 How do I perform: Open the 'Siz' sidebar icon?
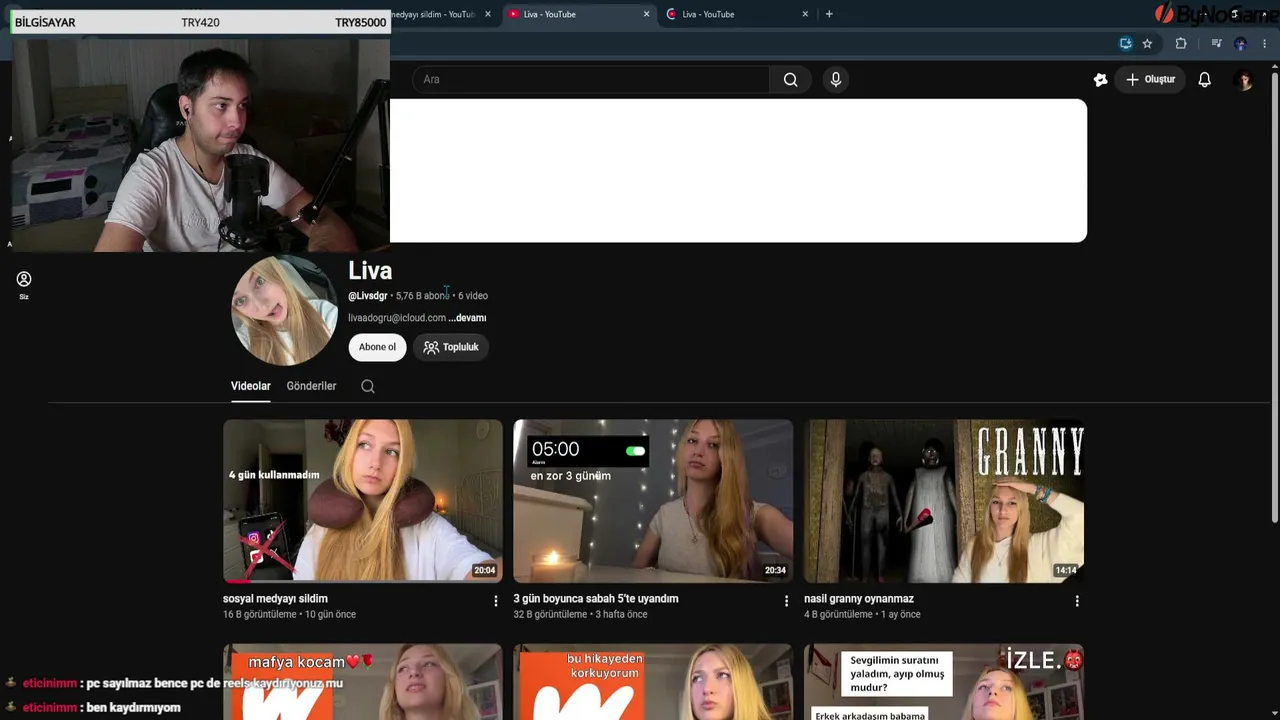[x=24, y=285]
